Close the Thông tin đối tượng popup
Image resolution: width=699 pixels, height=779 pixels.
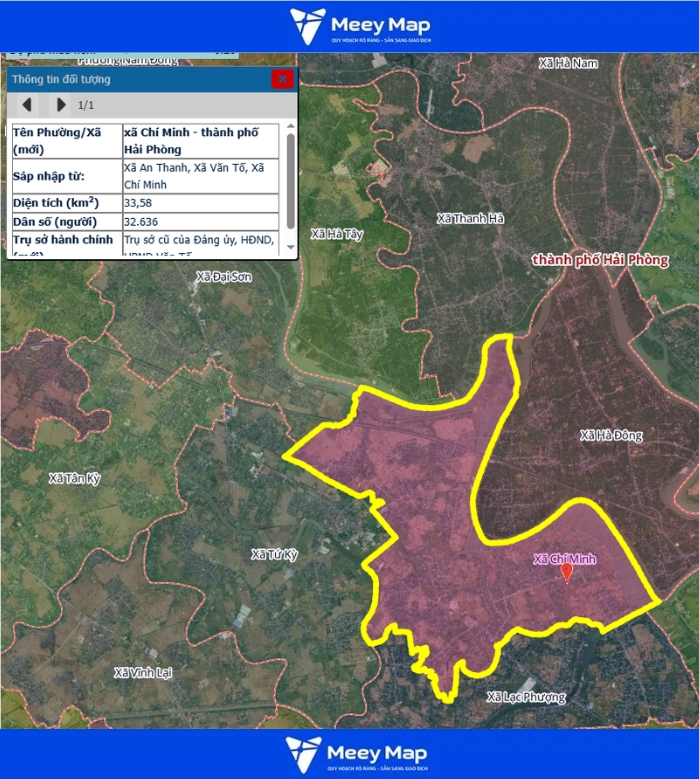click(x=283, y=79)
